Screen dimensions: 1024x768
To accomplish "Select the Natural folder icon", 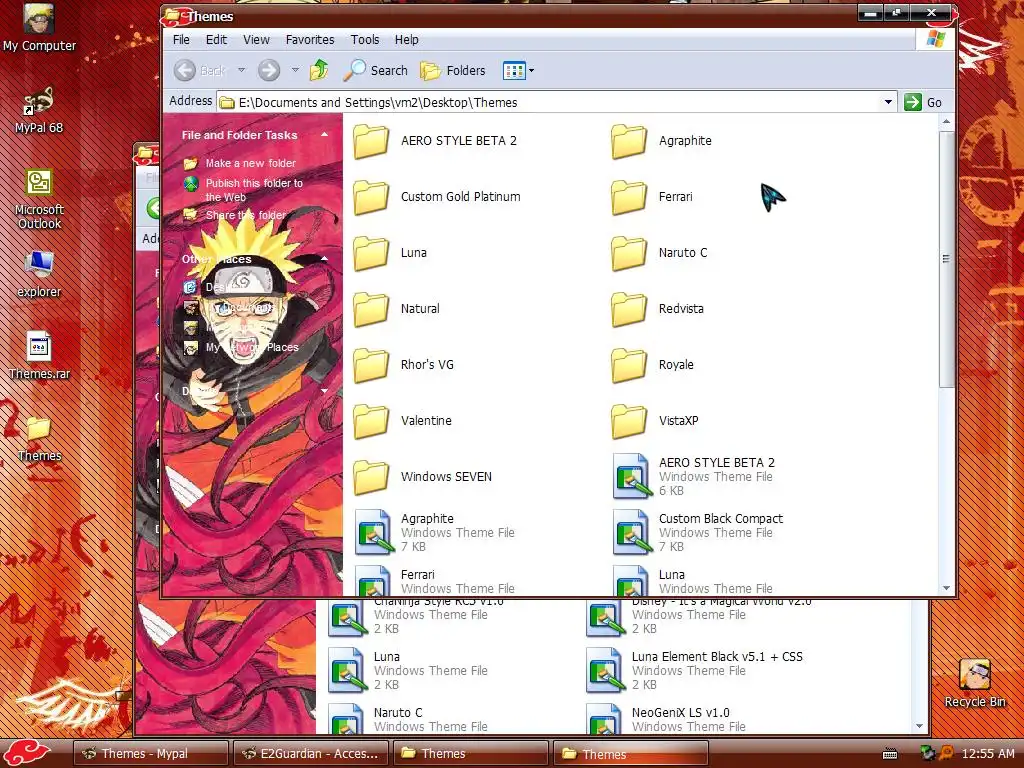I will point(371,310).
